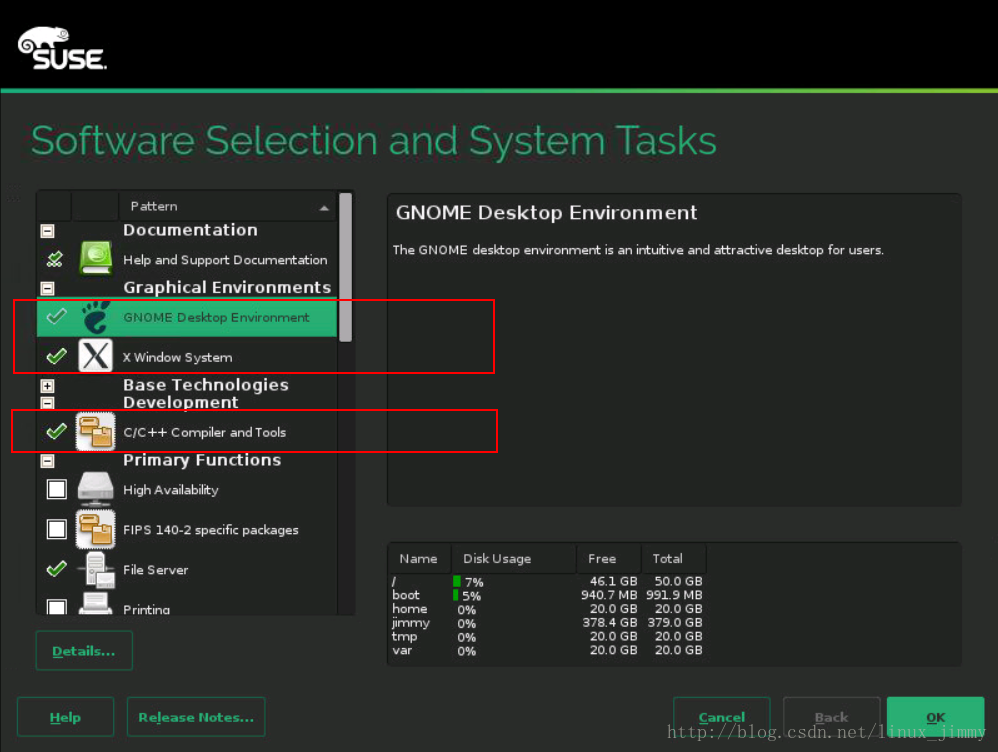Click the FIPS 140-2 packages icon
Viewport: 998px width, 752px height.
click(x=95, y=529)
